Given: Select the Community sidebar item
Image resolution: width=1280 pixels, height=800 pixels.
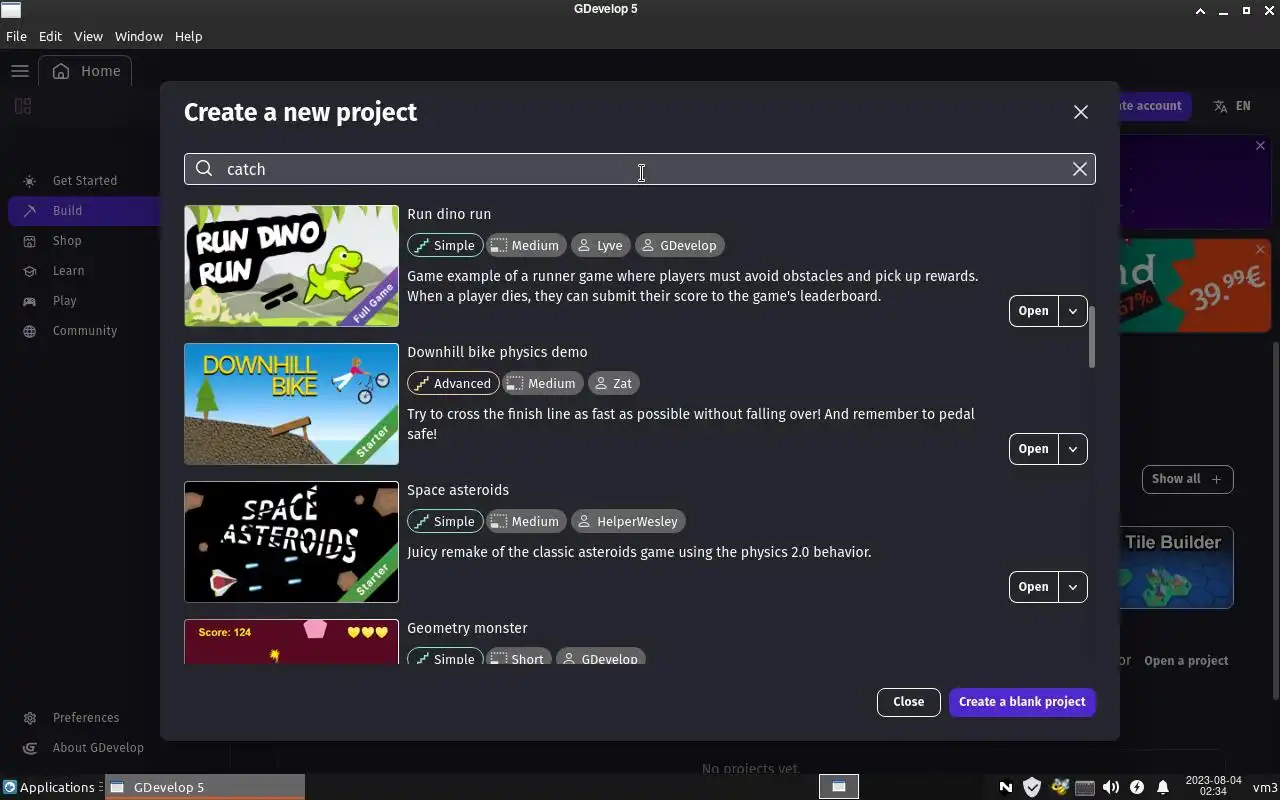Looking at the screenshot, I should pos(84,331).
